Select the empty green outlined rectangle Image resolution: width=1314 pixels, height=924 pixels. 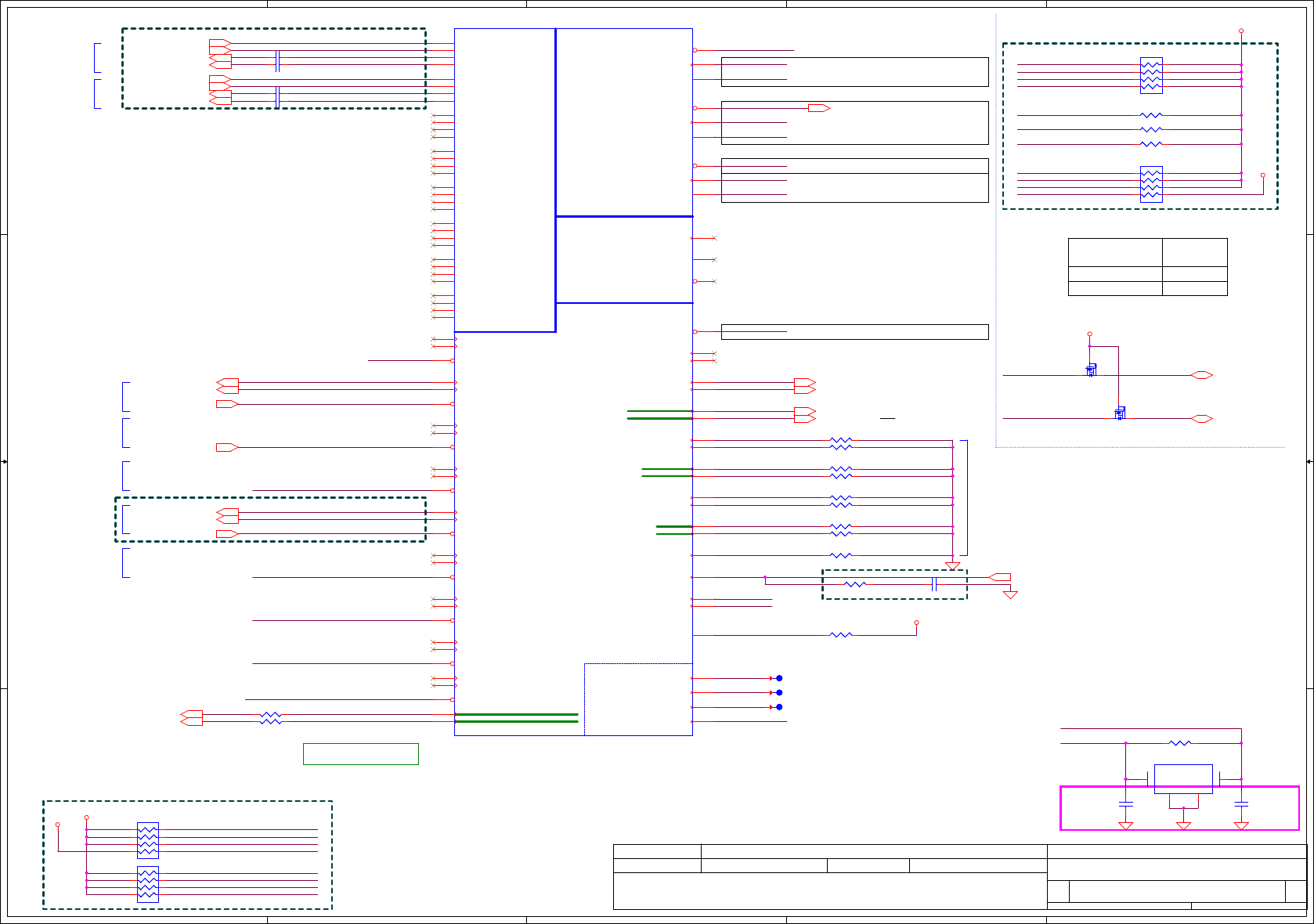(361, 754)
